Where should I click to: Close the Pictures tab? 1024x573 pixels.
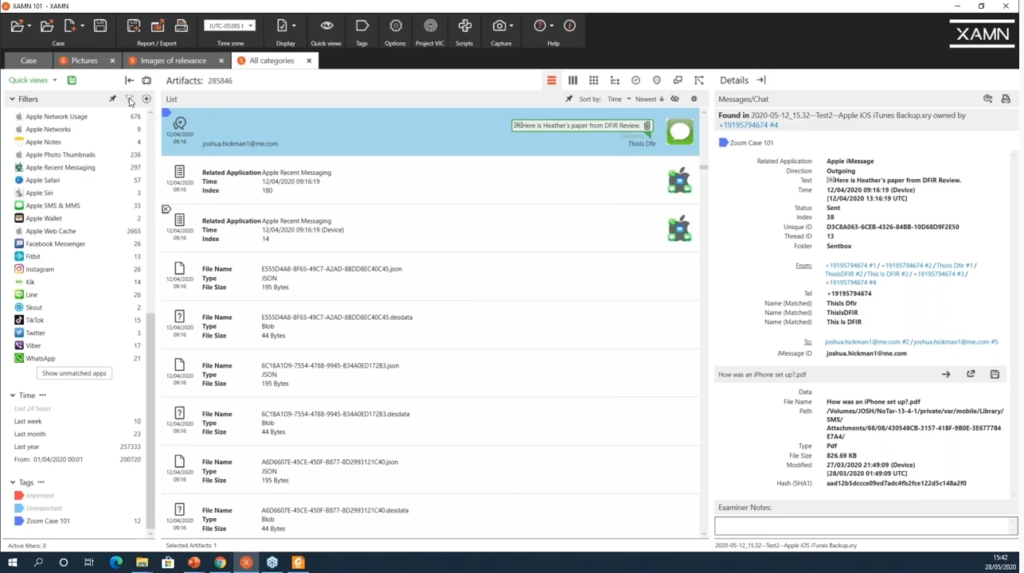point(112,61)
